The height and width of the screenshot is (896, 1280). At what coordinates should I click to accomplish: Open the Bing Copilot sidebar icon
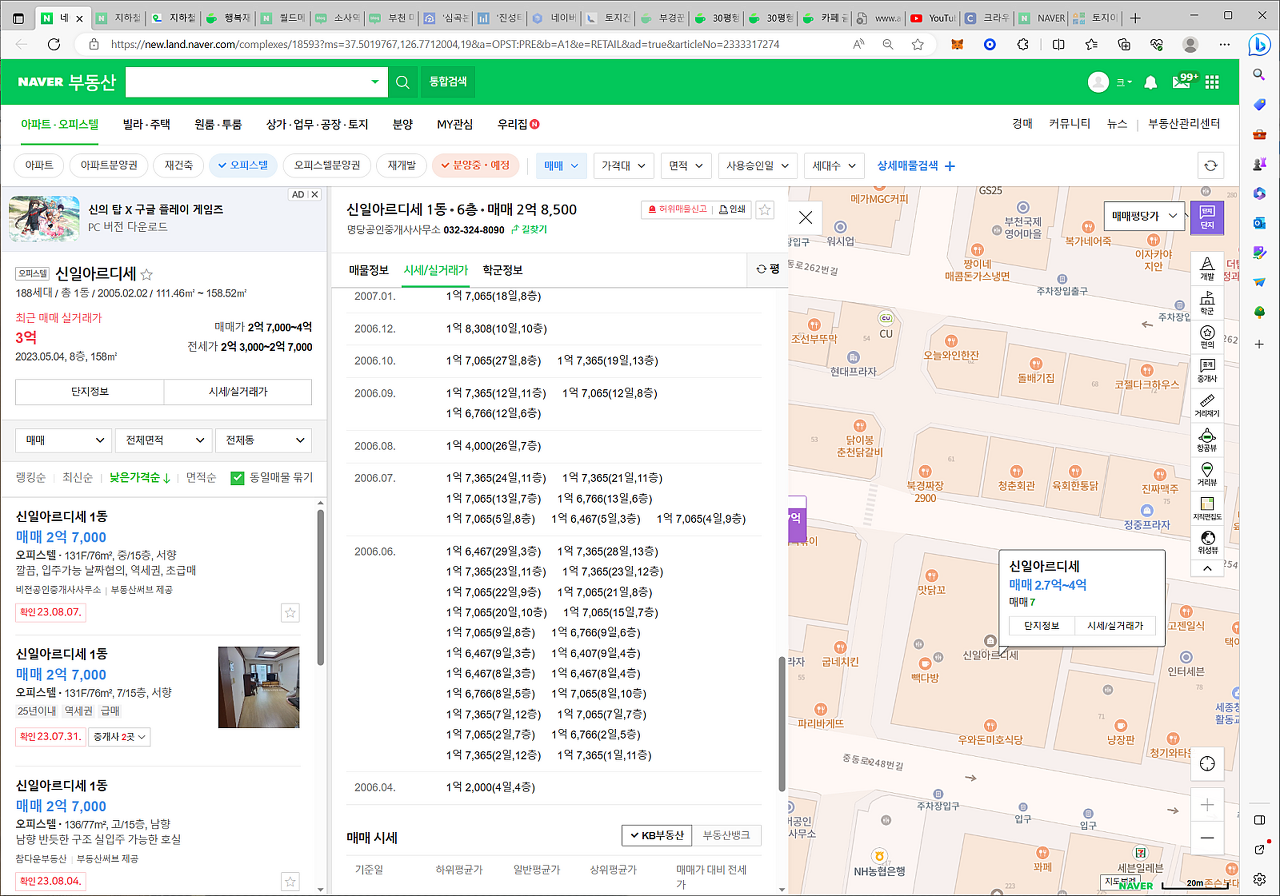[1259, 45]
